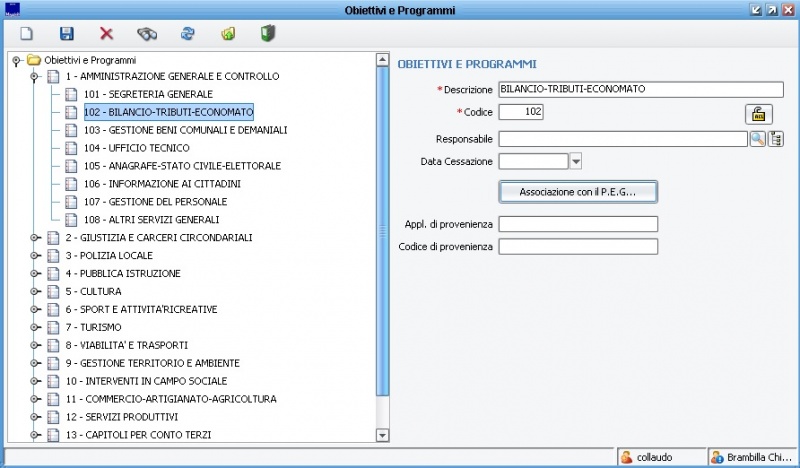
Task: Expand 10 - INTERVENTI IN CAMPO SOCIALE node
Action: 34,381
